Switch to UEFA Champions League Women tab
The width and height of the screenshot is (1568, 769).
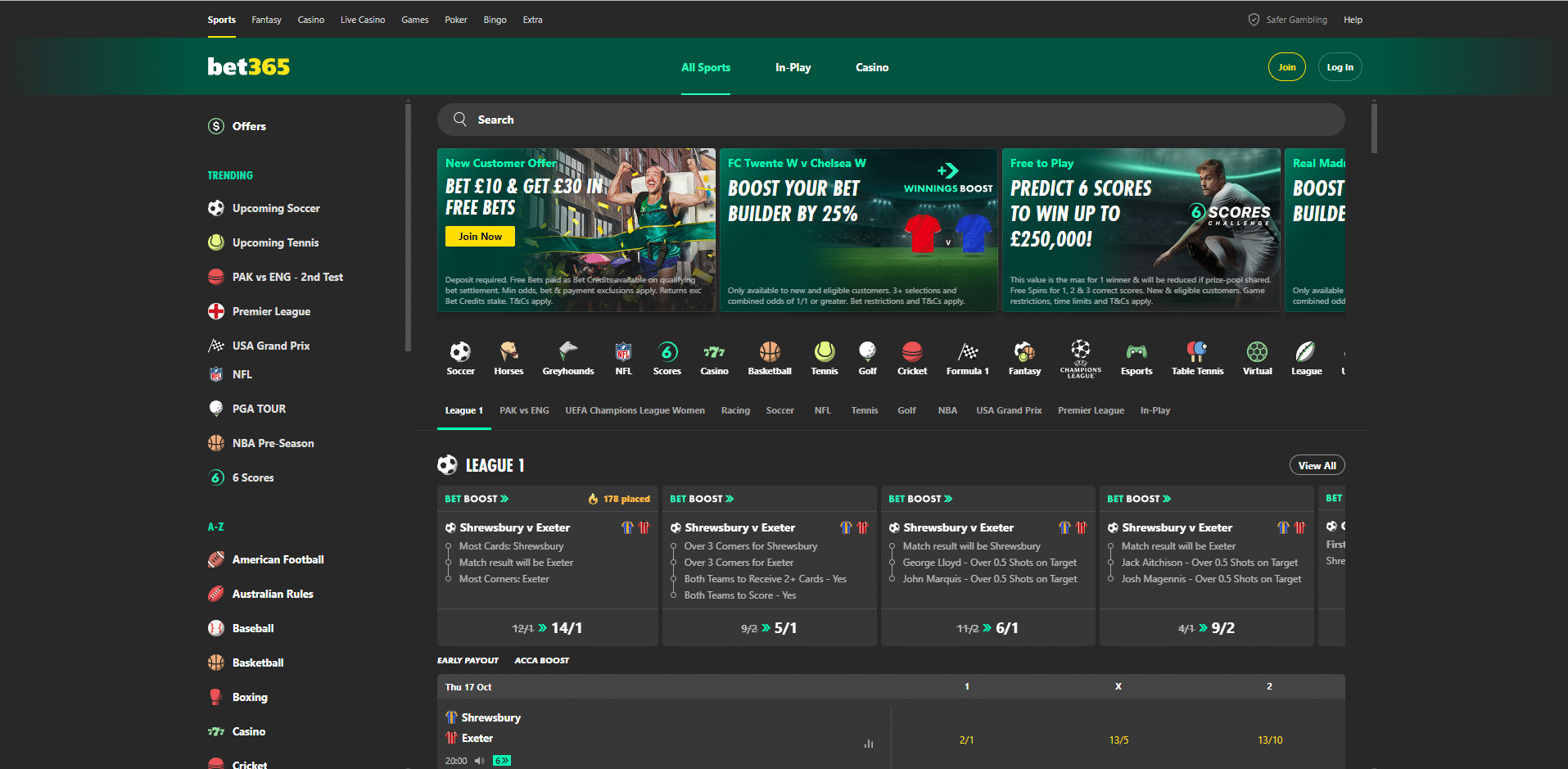tap(635, 410)
